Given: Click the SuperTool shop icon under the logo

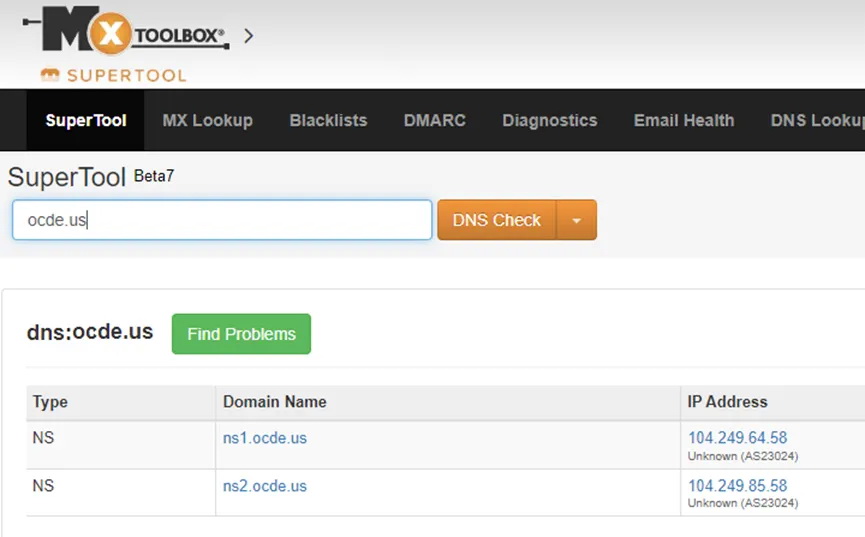Looking at the screenshot, I should pos(50,75).
